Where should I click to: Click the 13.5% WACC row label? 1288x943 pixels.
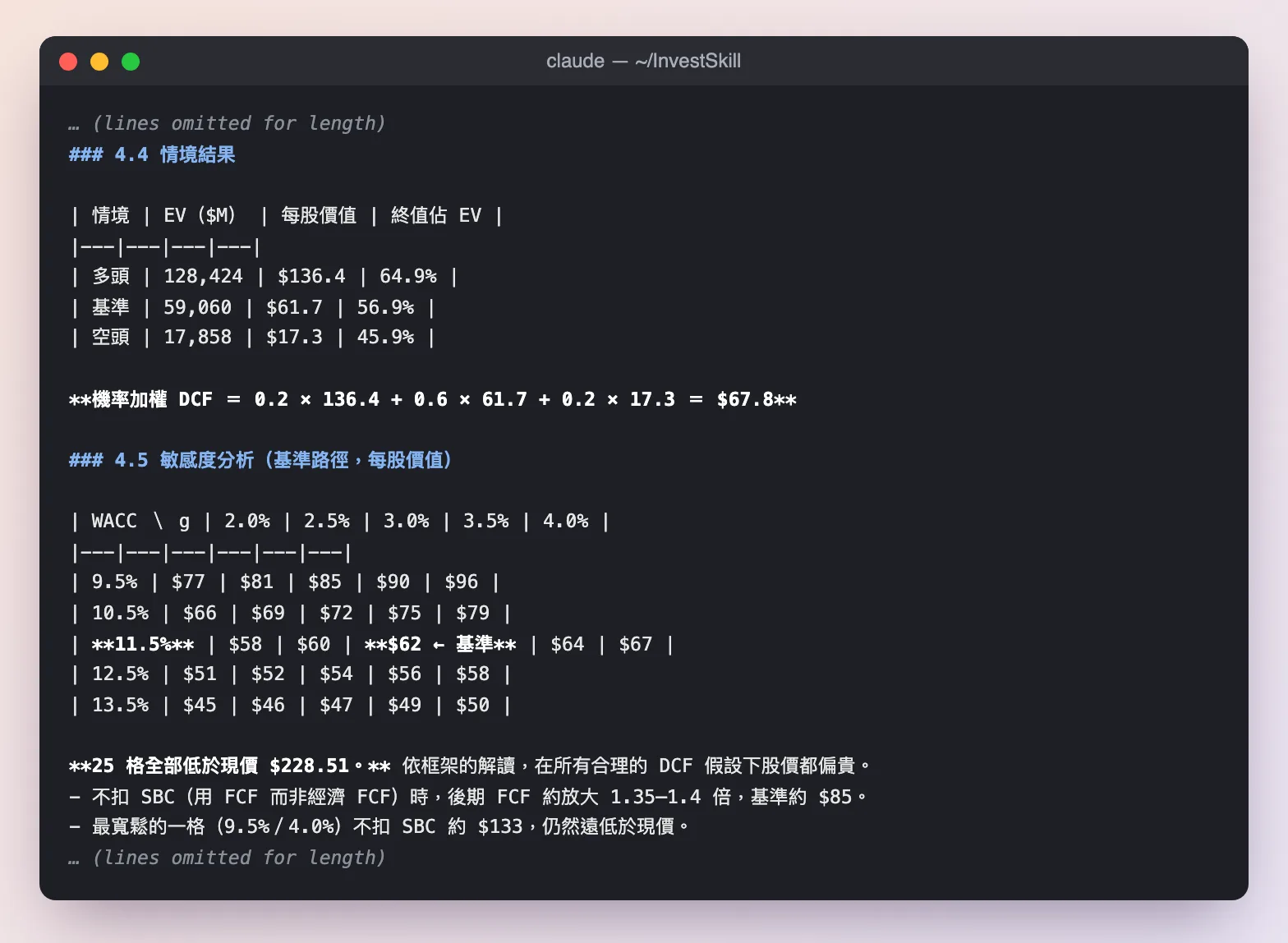point(120,705)
